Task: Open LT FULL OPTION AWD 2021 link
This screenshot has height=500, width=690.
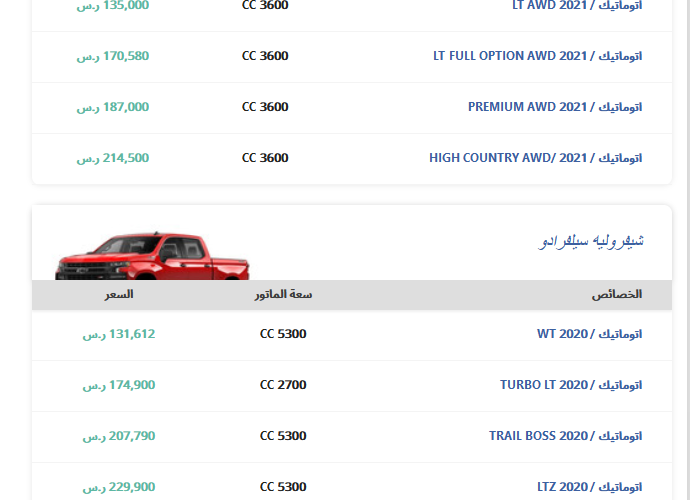Action: coord(537,56)
